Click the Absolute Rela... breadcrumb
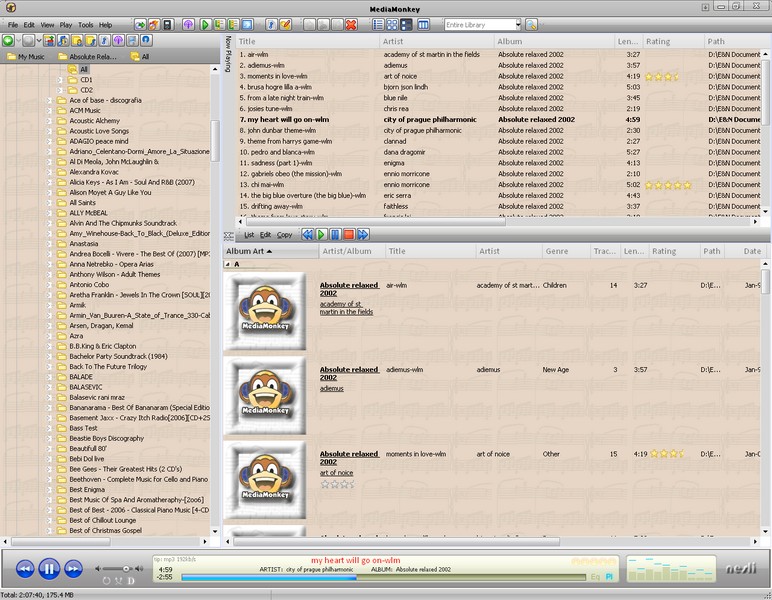The image size is (772, 600). (88, 57)
